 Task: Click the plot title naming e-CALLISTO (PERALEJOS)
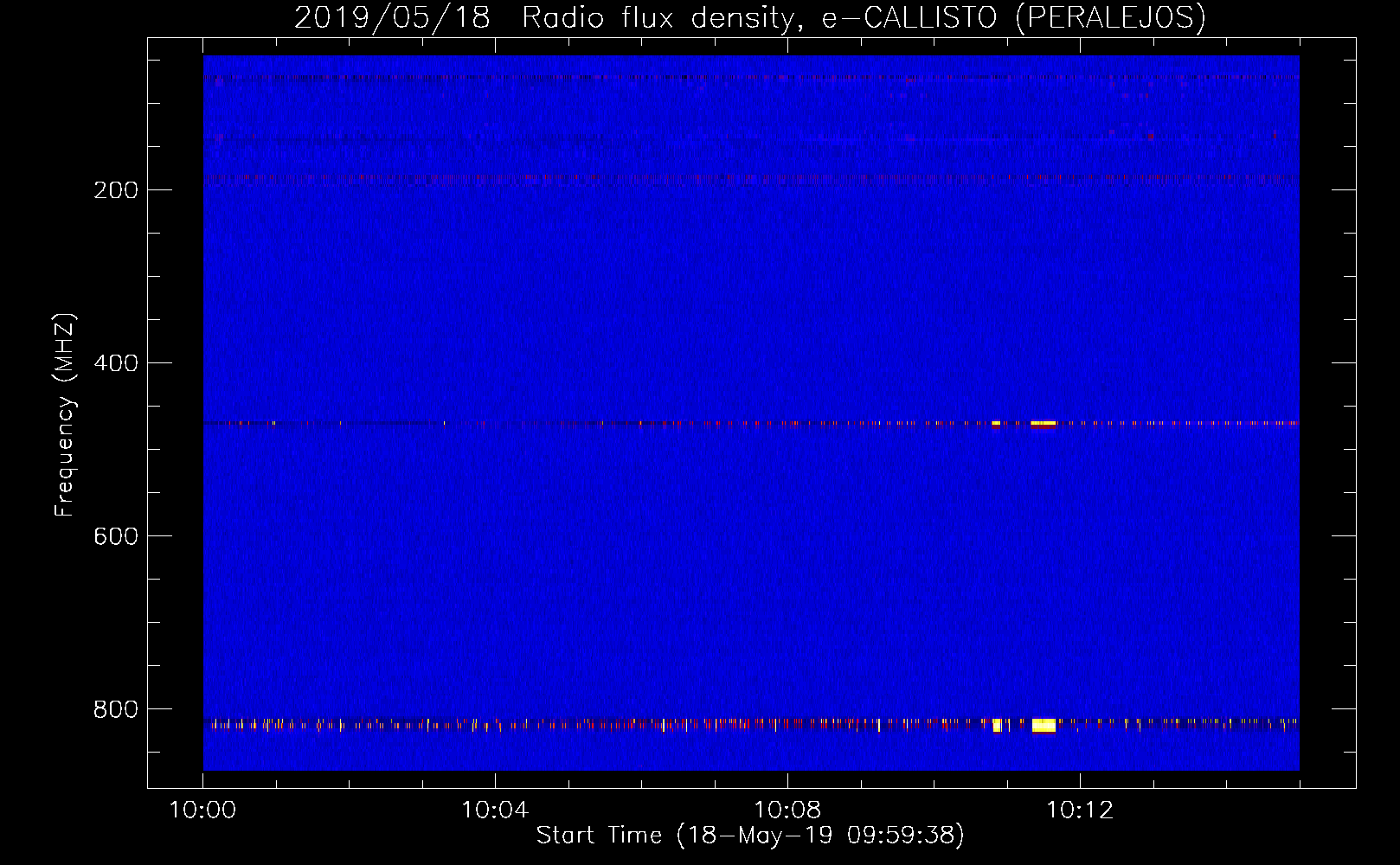(749, 17)
